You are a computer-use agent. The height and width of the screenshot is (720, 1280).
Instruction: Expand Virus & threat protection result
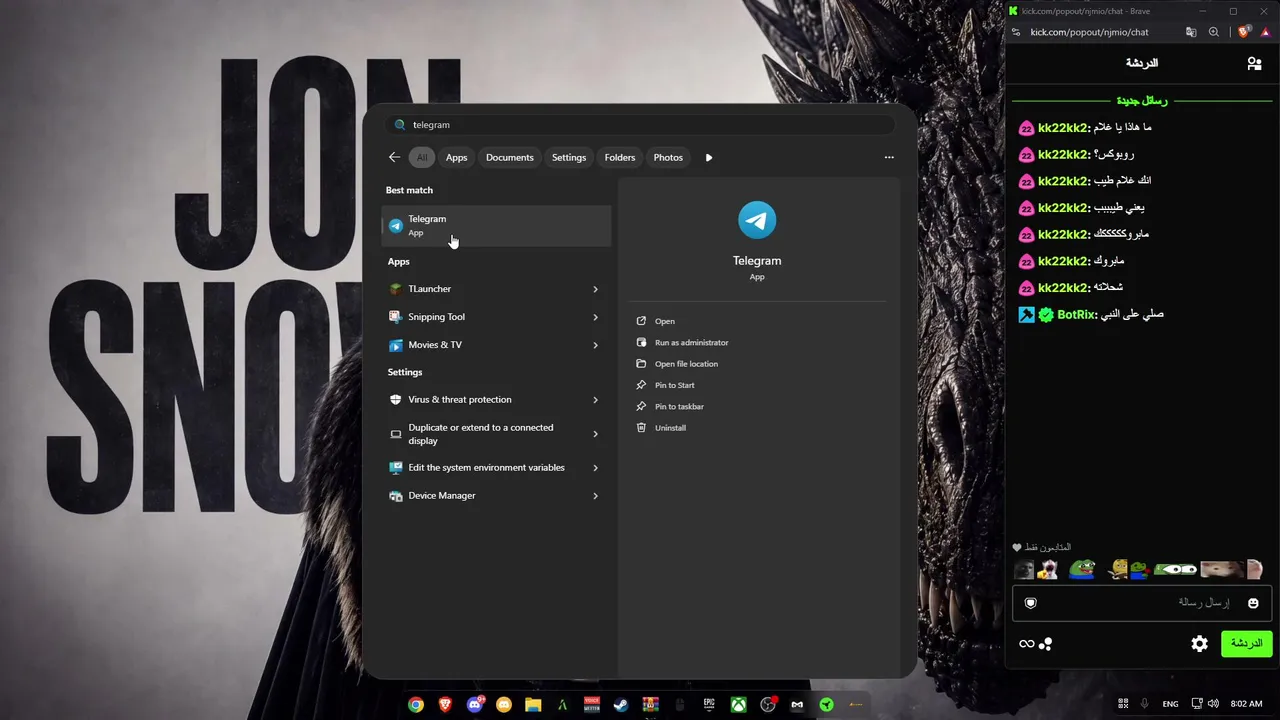[595, 400]
